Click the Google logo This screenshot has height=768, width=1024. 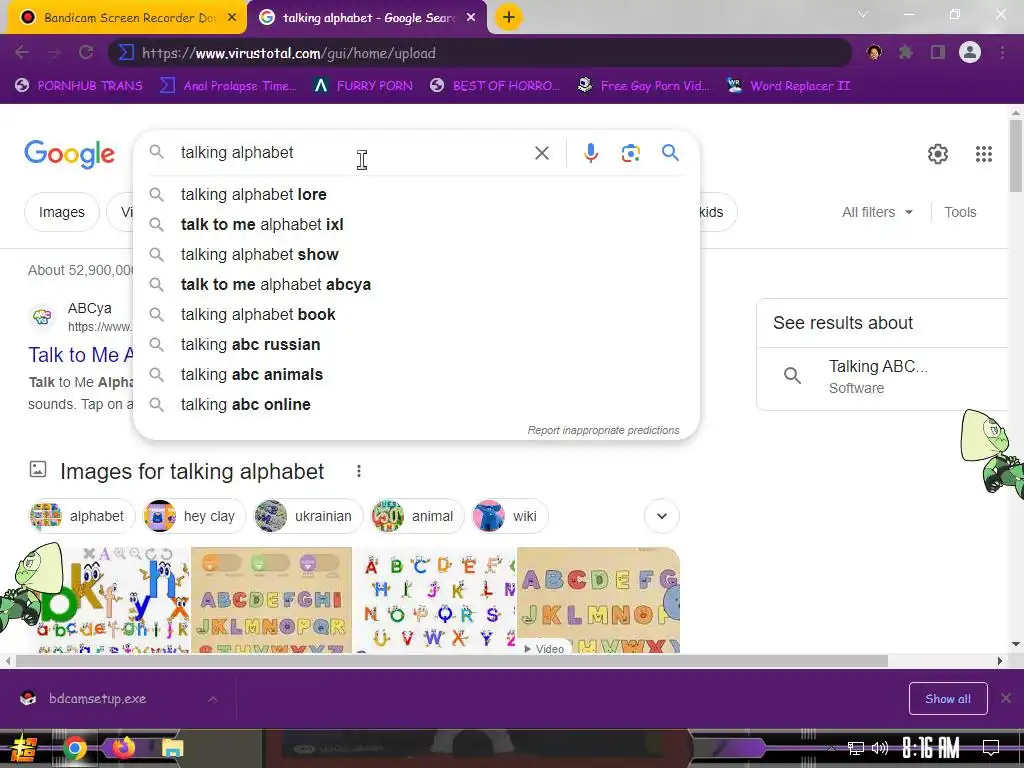click(69, 154)
